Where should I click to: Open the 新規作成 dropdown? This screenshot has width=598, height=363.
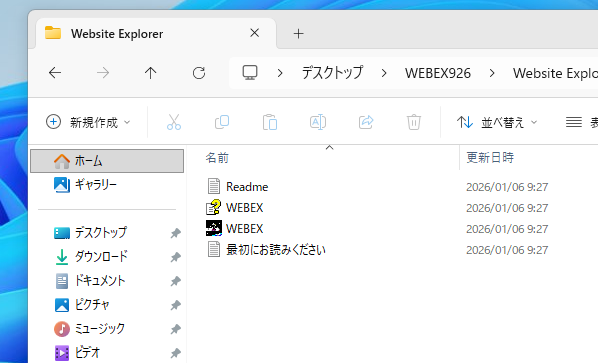(88, 122)
